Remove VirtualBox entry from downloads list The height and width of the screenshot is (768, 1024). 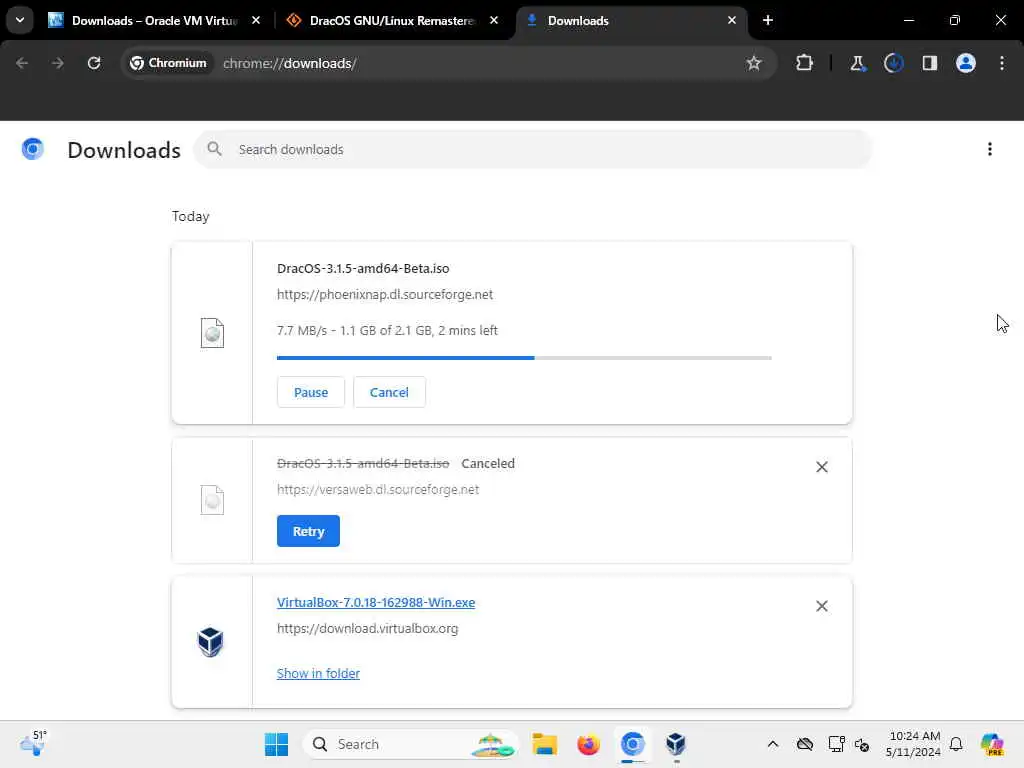(x=822, y=606)
